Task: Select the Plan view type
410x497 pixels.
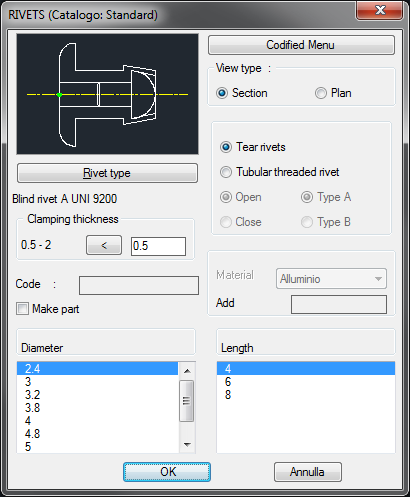Action: point(333,93)
